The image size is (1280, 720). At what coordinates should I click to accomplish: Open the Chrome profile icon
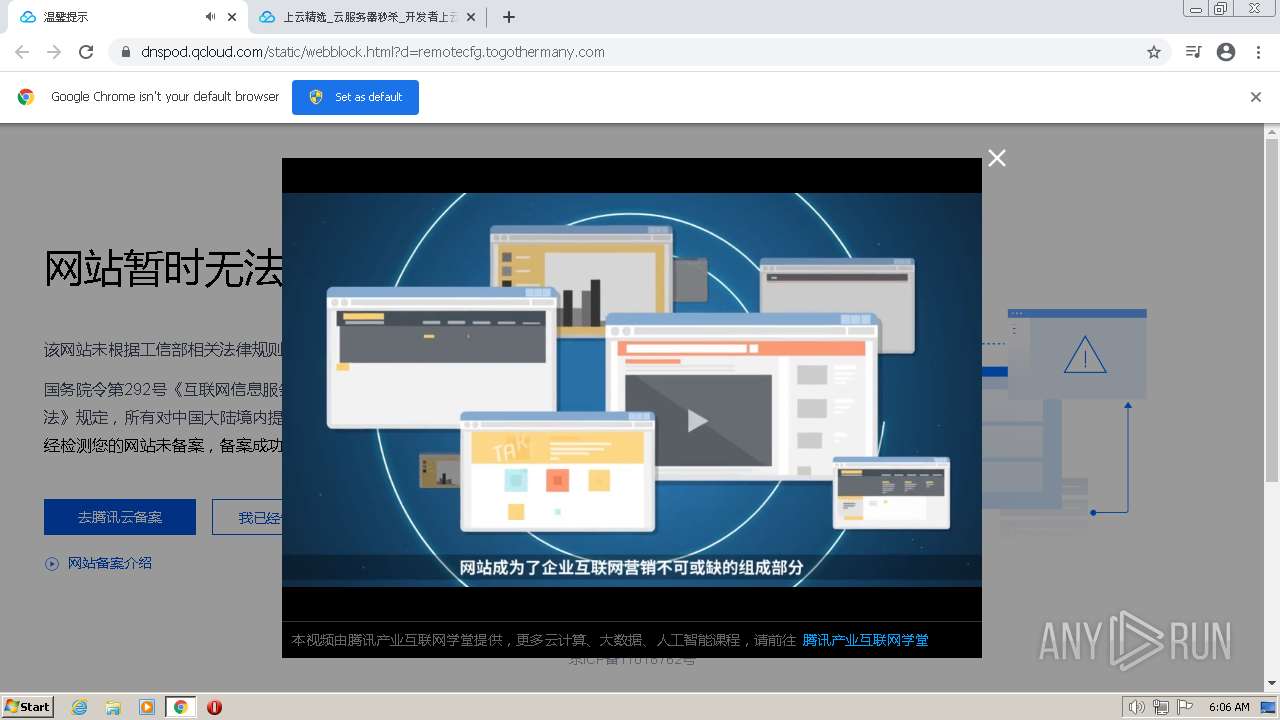coord(1226,52)
